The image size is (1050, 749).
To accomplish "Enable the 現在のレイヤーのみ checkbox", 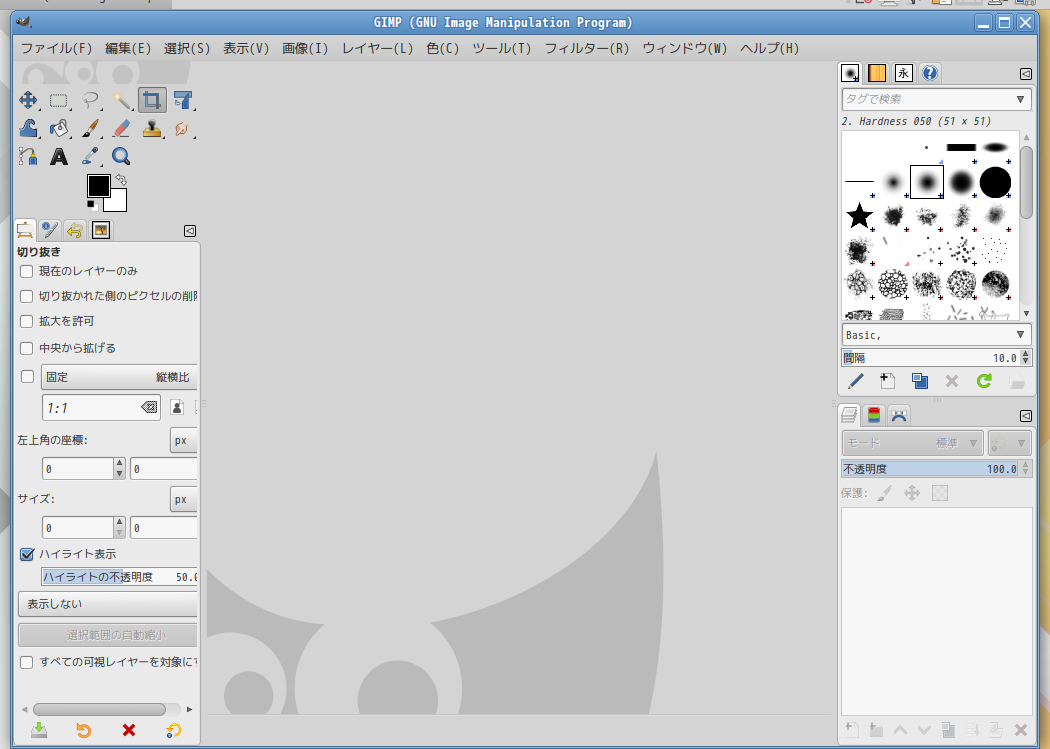I will (x=27, y=271).
